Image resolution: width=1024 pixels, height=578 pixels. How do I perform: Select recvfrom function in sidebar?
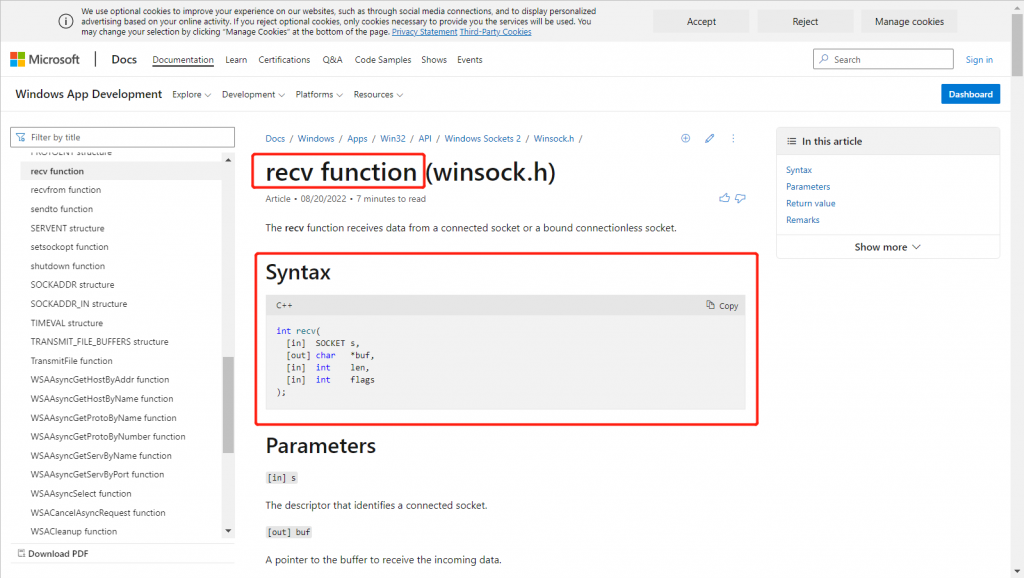66,190
